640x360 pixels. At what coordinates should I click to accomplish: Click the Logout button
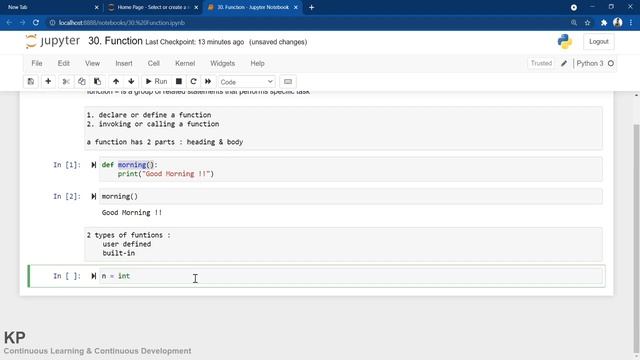pos(598,42)
